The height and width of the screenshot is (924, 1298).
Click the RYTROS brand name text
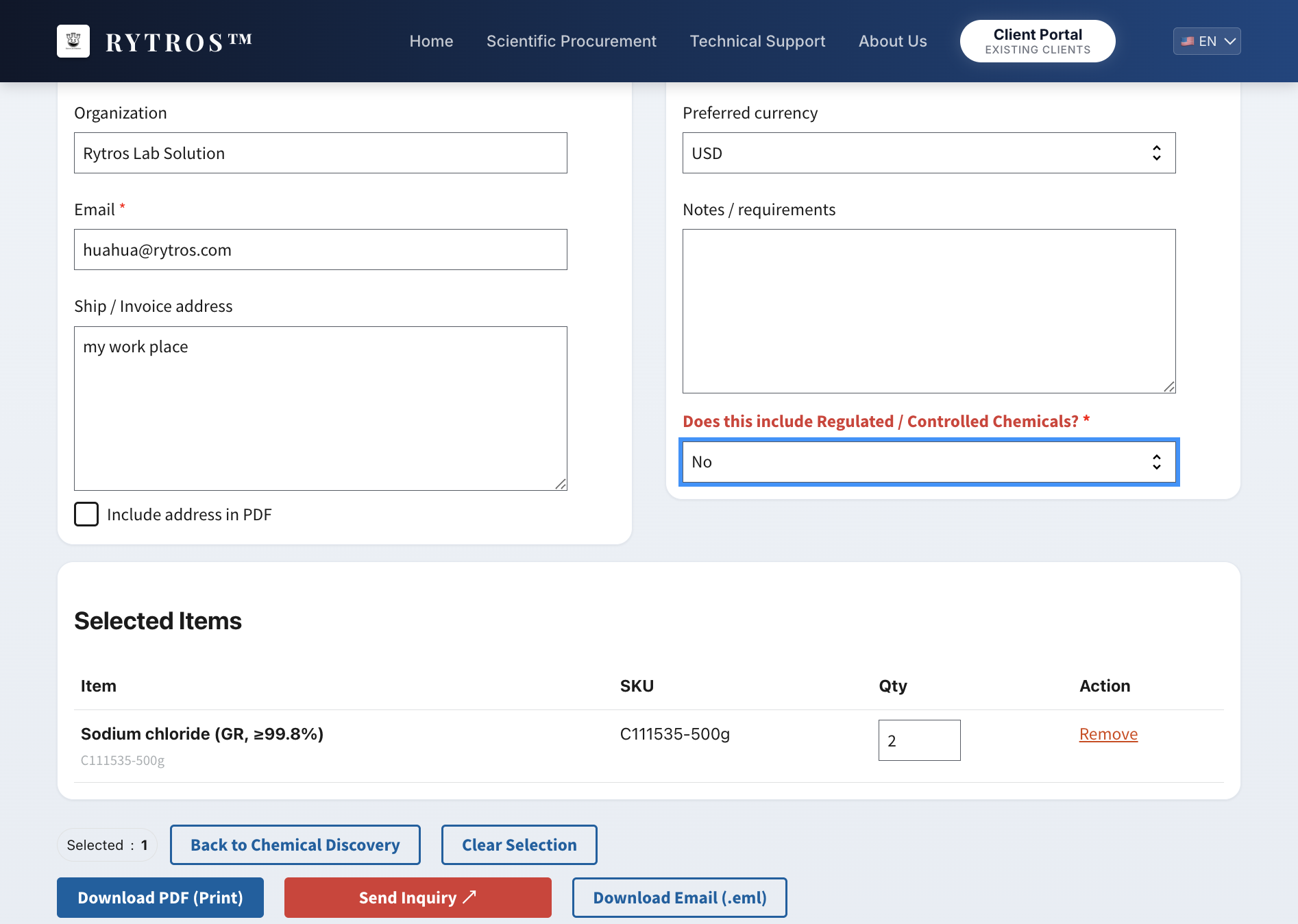tap(179, 42)
